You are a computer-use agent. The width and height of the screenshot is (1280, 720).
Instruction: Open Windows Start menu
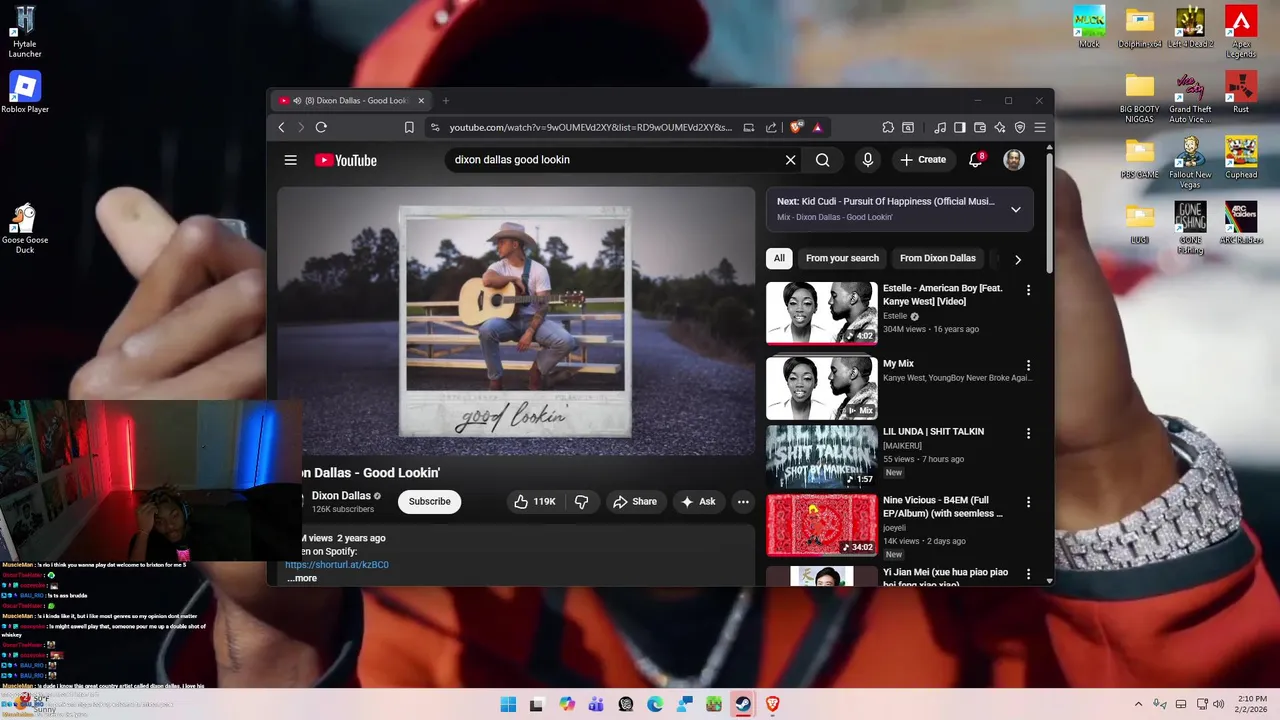click(508, 704)
